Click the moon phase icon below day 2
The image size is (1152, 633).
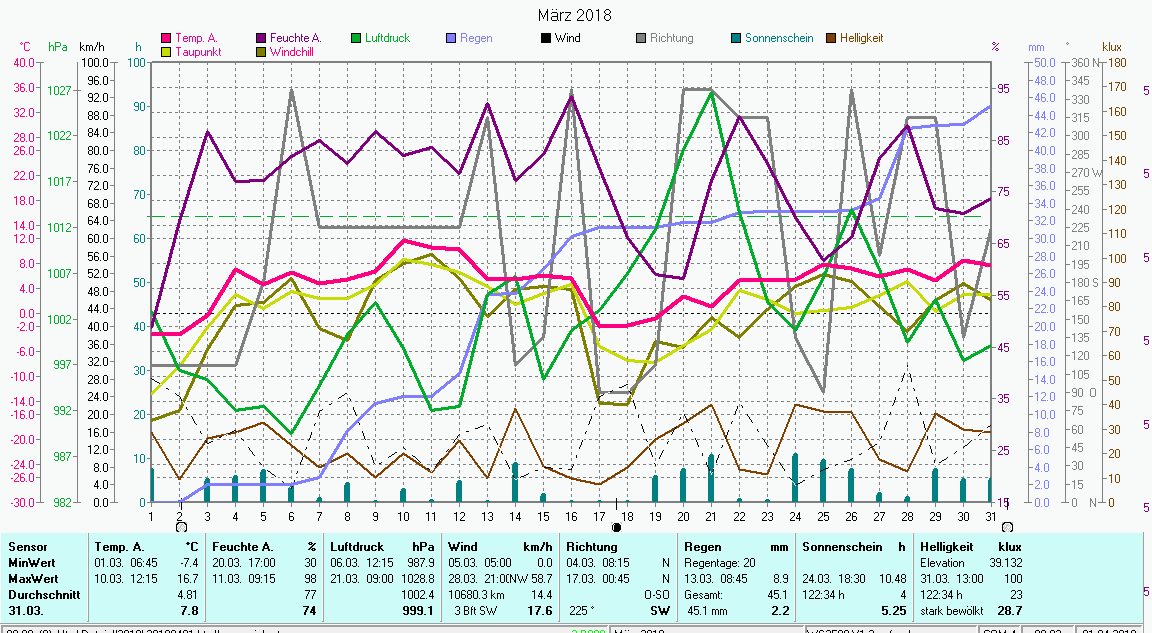pos(180,526)
